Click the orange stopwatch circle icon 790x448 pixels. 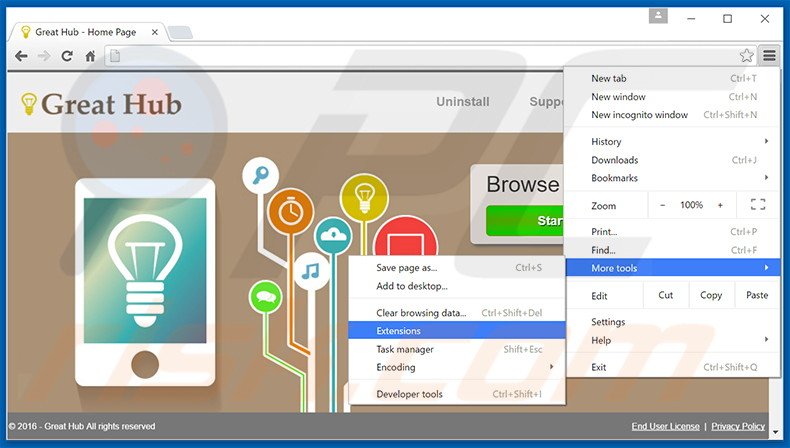291,212
